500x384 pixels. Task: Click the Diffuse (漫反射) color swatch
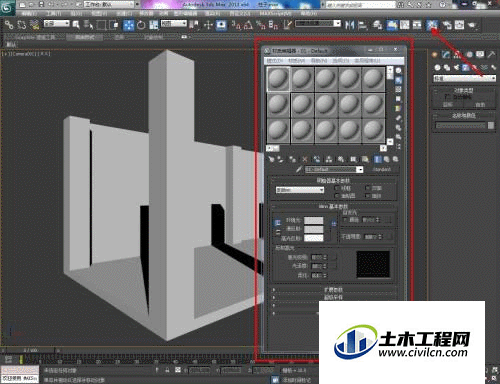pyautogui.click(x=313, y=229)
